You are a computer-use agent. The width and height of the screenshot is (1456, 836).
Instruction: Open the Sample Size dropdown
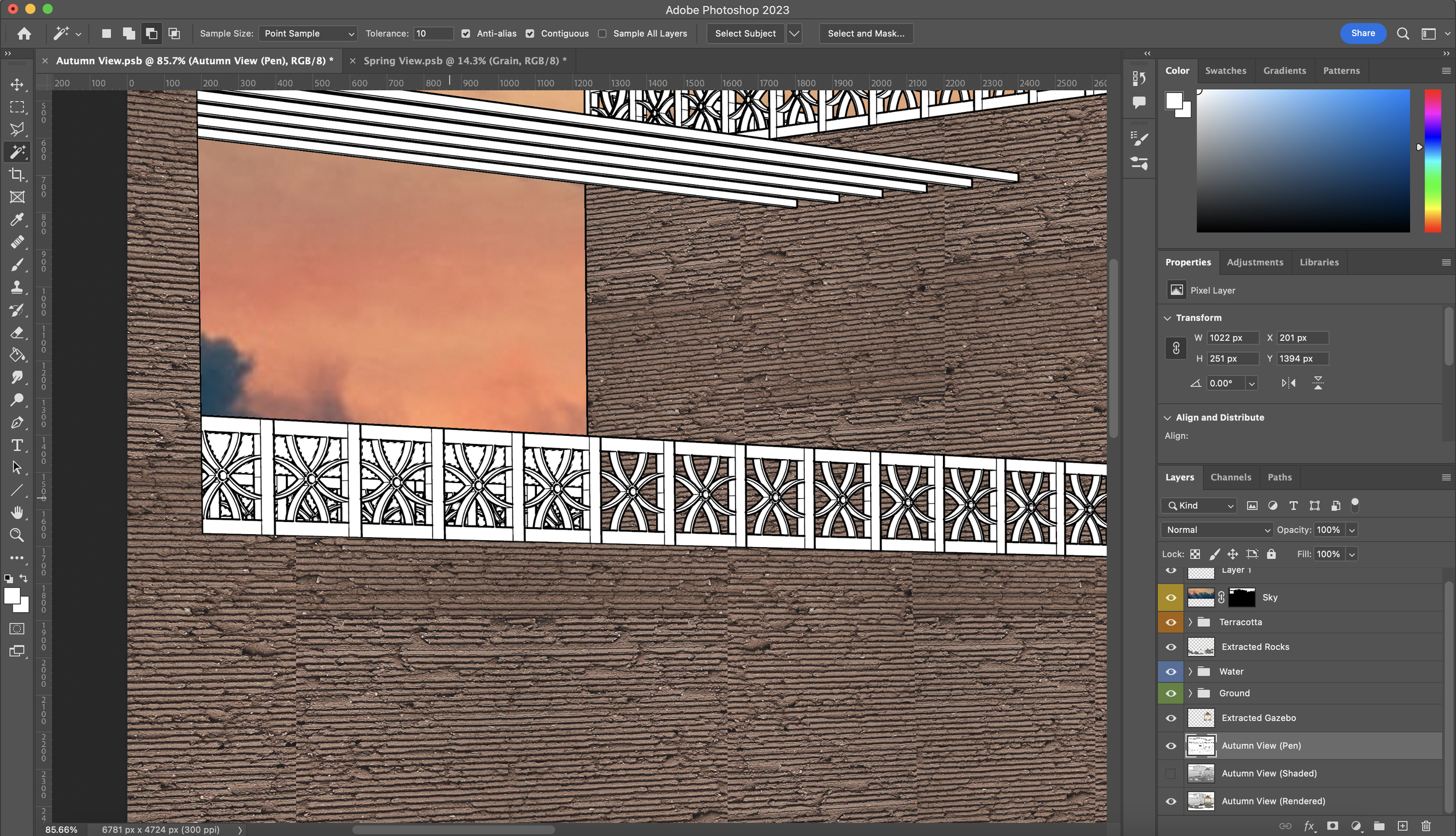point(308,34)
